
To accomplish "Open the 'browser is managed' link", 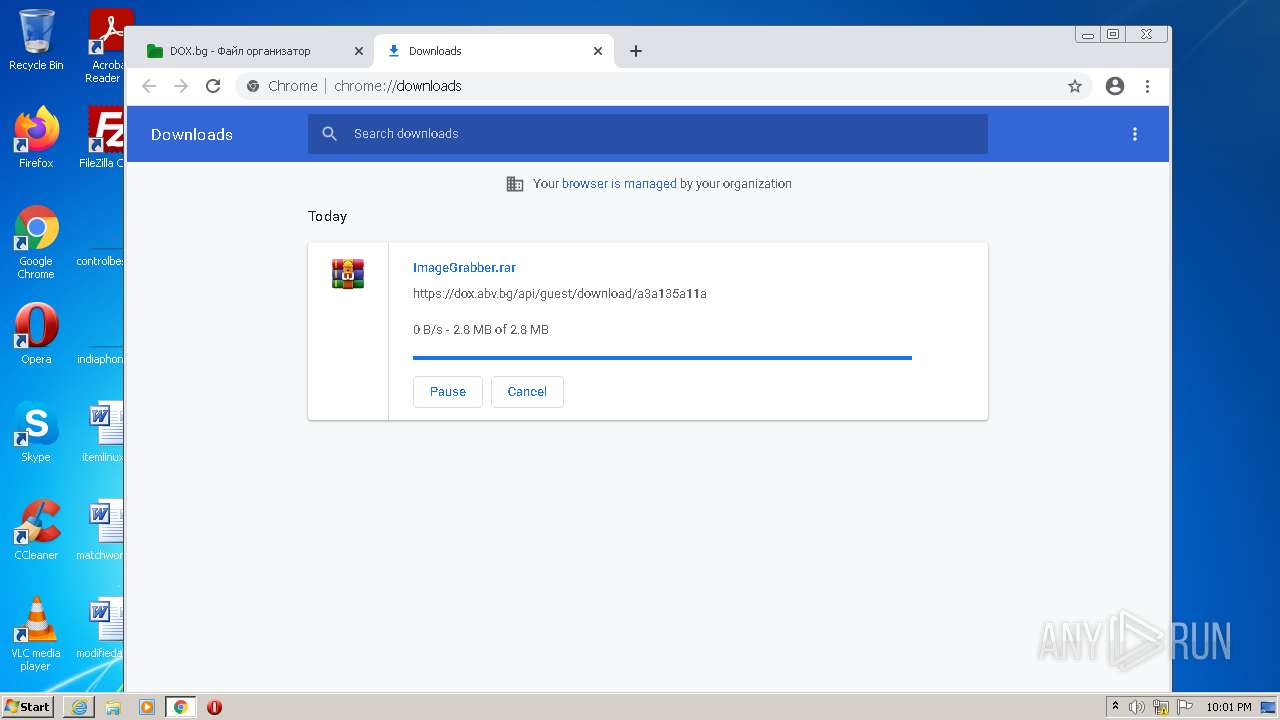I will click(x=619, y=184).
